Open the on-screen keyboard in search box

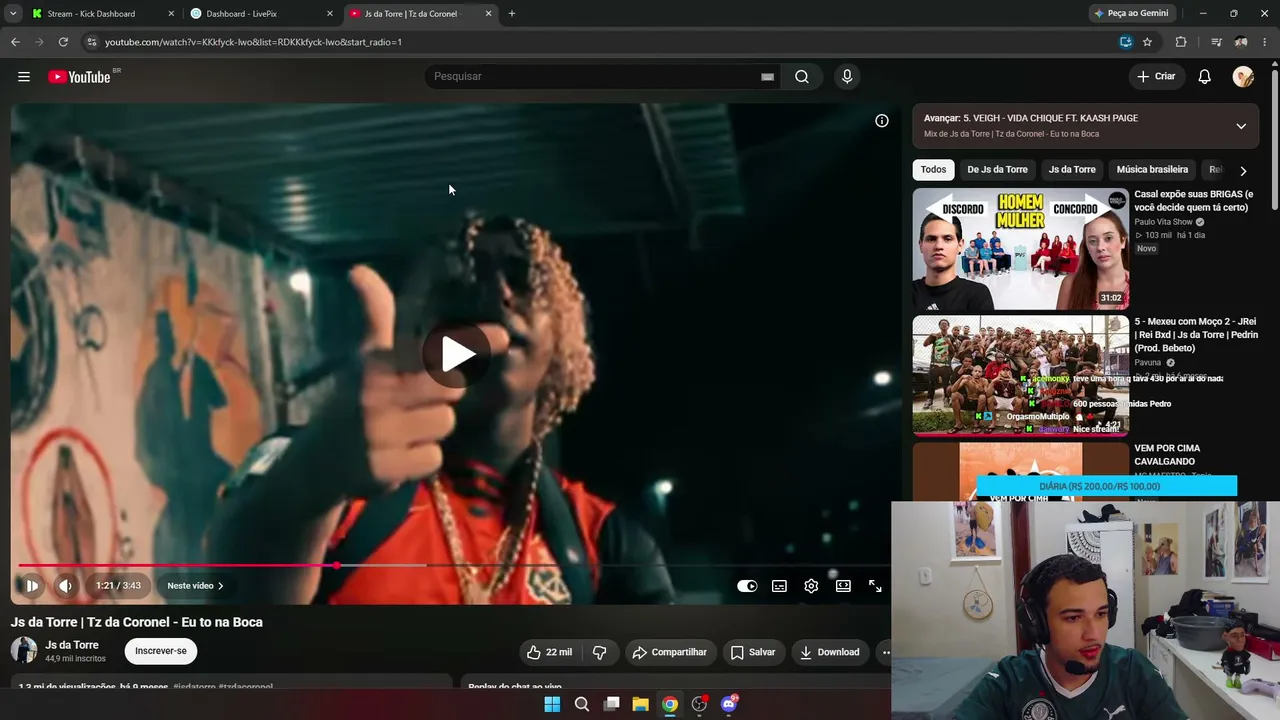tap(767, 77)
